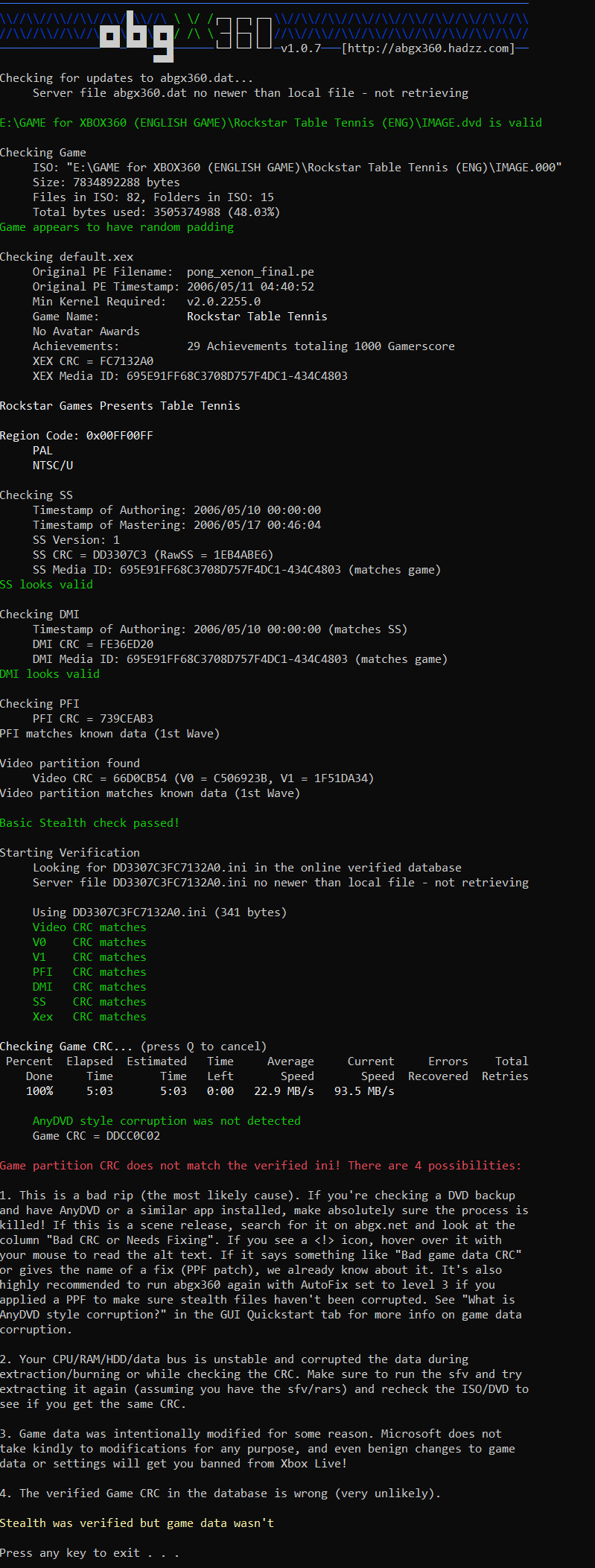Click 'Timestamp of Mastering: 2006/05/17' line
This screenshot has height=1568, width=595.
[x=176, y=525]
